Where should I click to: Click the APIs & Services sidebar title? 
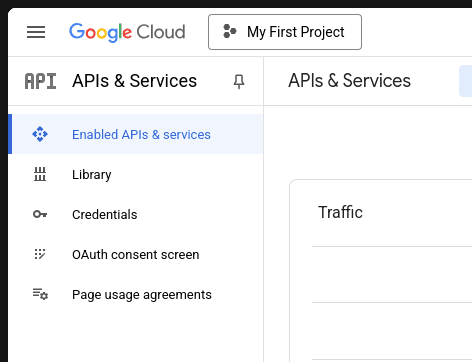[135, 81]
